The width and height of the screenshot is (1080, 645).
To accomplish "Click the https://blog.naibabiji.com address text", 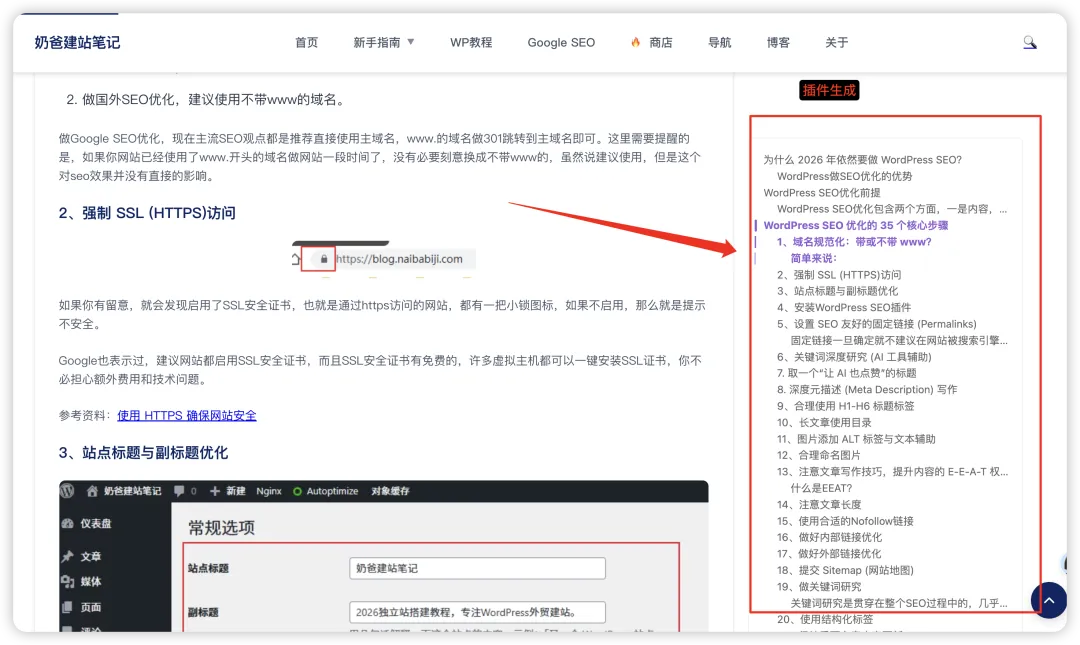I will click(399, 259).
